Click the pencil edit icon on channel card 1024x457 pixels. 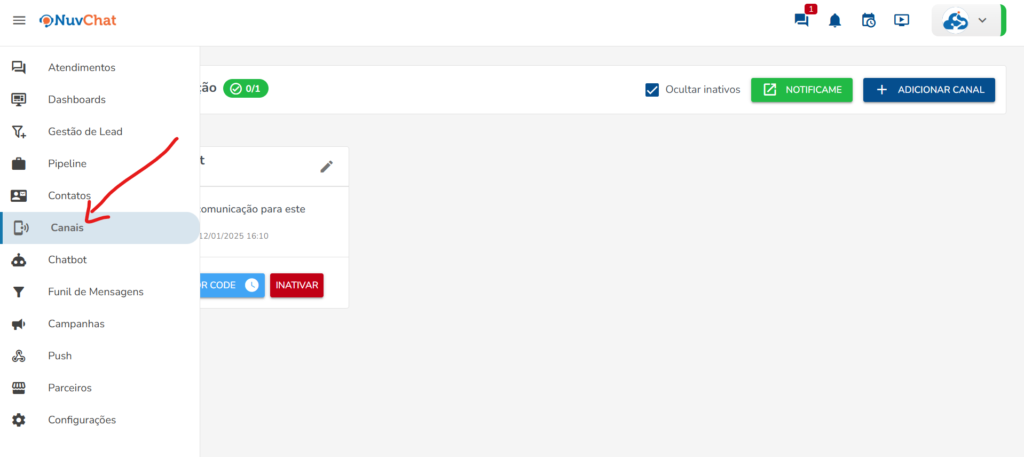point(327,167)
